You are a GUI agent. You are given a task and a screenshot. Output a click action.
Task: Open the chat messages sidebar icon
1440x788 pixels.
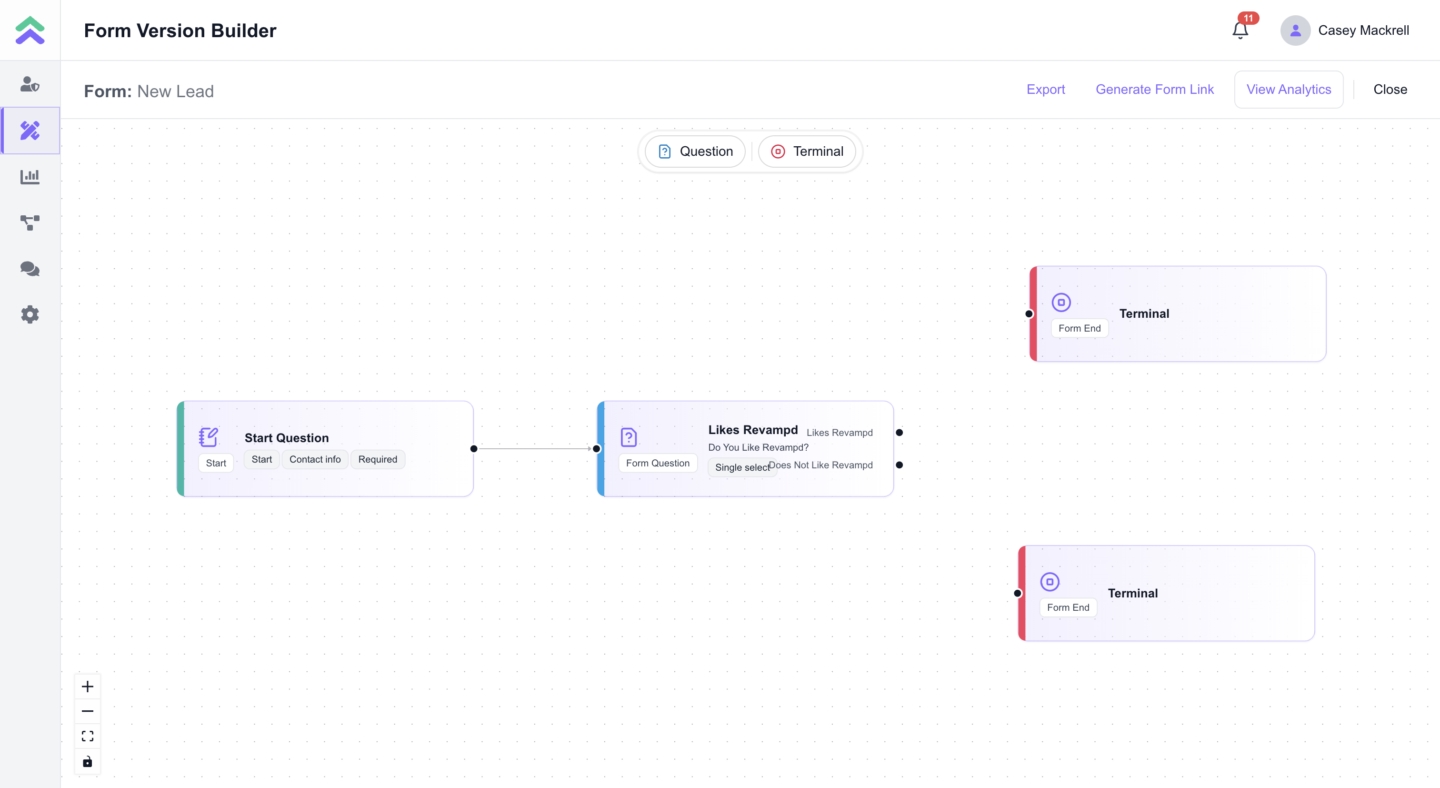[x=30, y=269]
